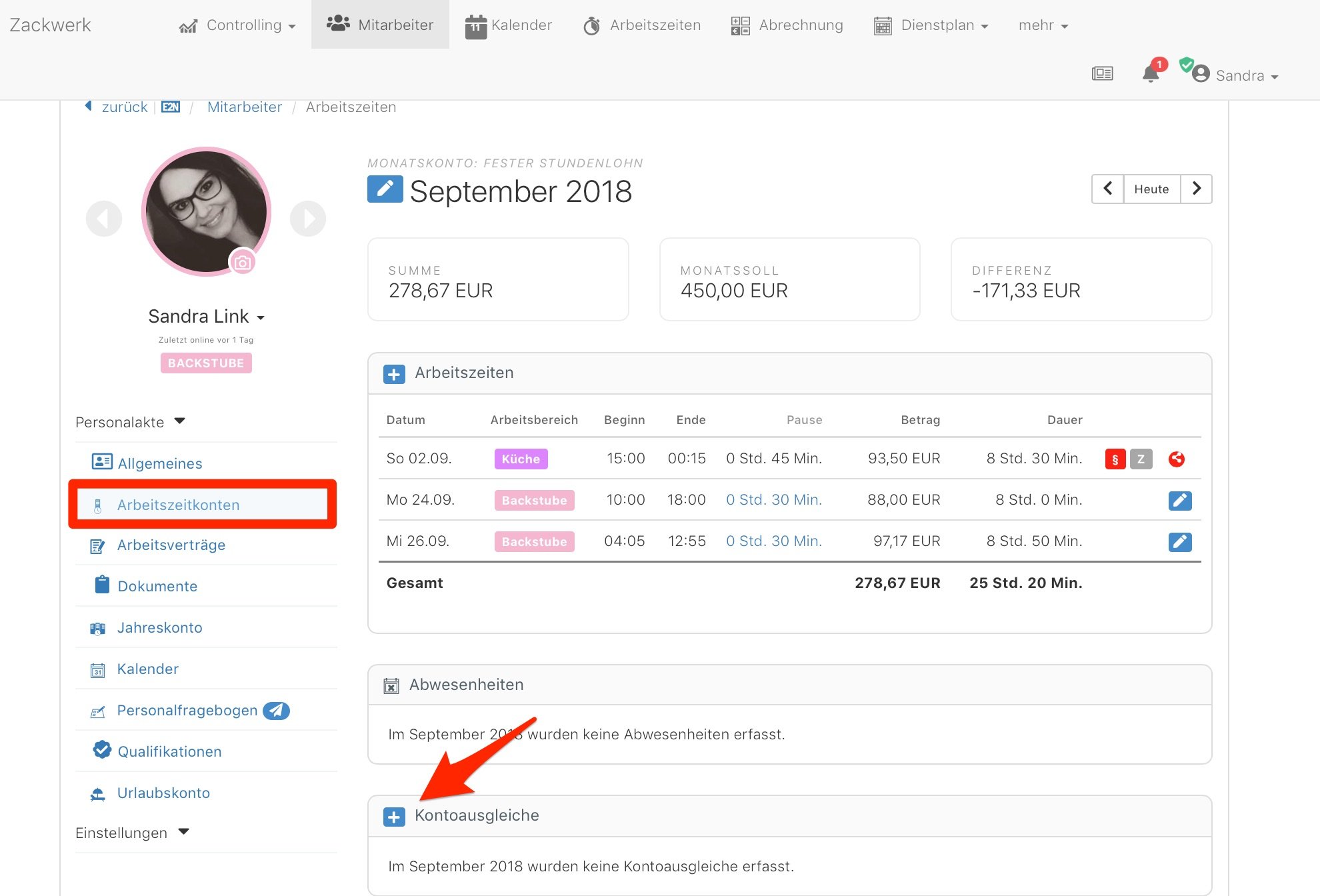Click the 25 Std. 20 Min. total duration
The width and height of the screenshot is (1320, 896).
(1026, 583)
